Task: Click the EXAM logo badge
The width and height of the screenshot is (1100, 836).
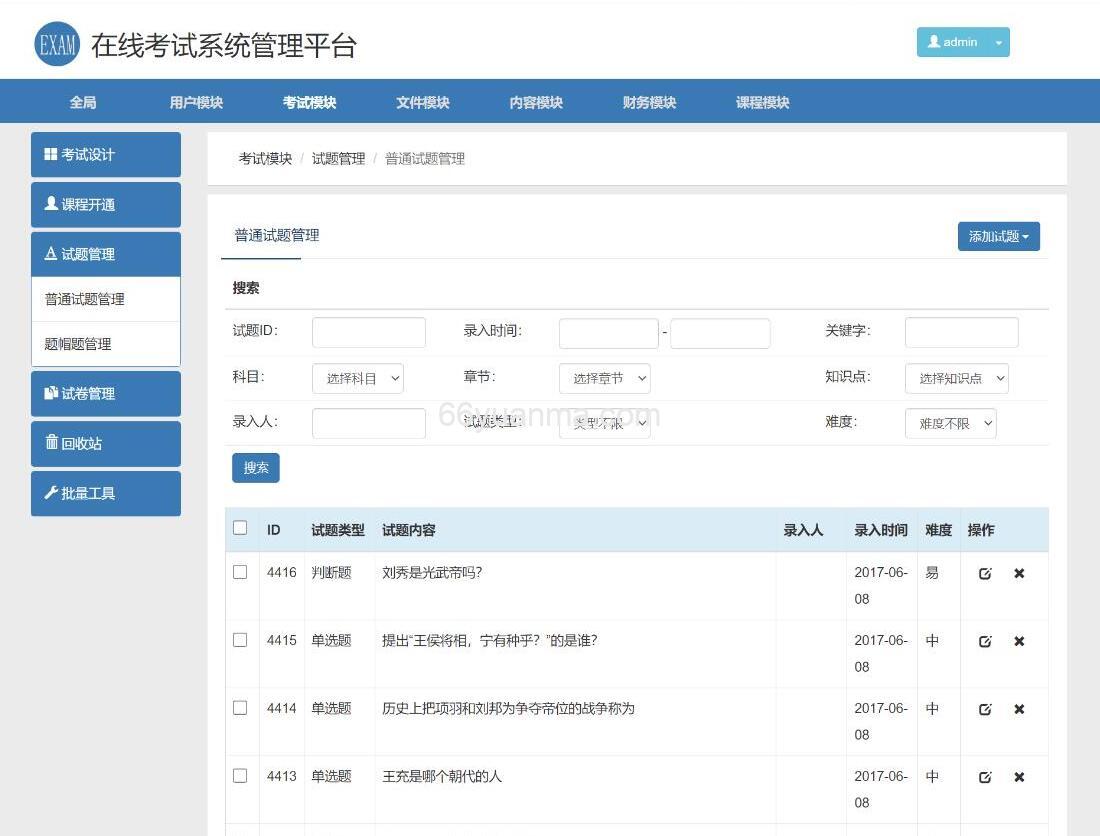Action: pos(57,42)
